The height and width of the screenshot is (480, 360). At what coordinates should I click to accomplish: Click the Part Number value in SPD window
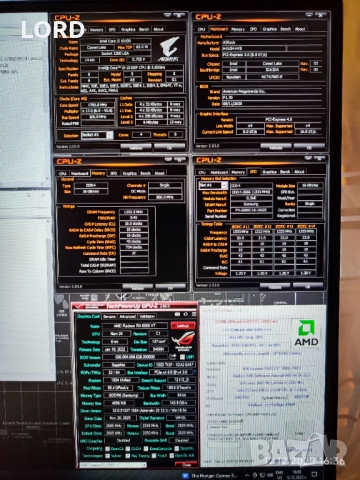(251, 210)
